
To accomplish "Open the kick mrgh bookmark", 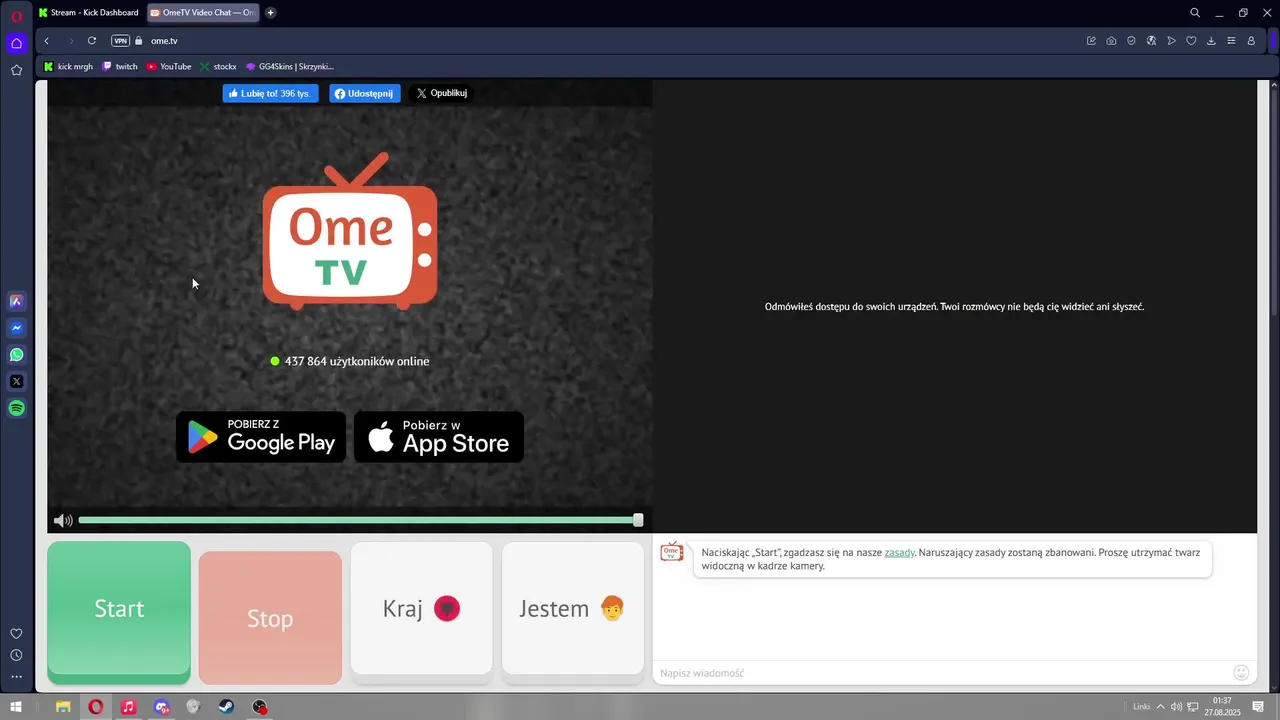I will point(68,67).
